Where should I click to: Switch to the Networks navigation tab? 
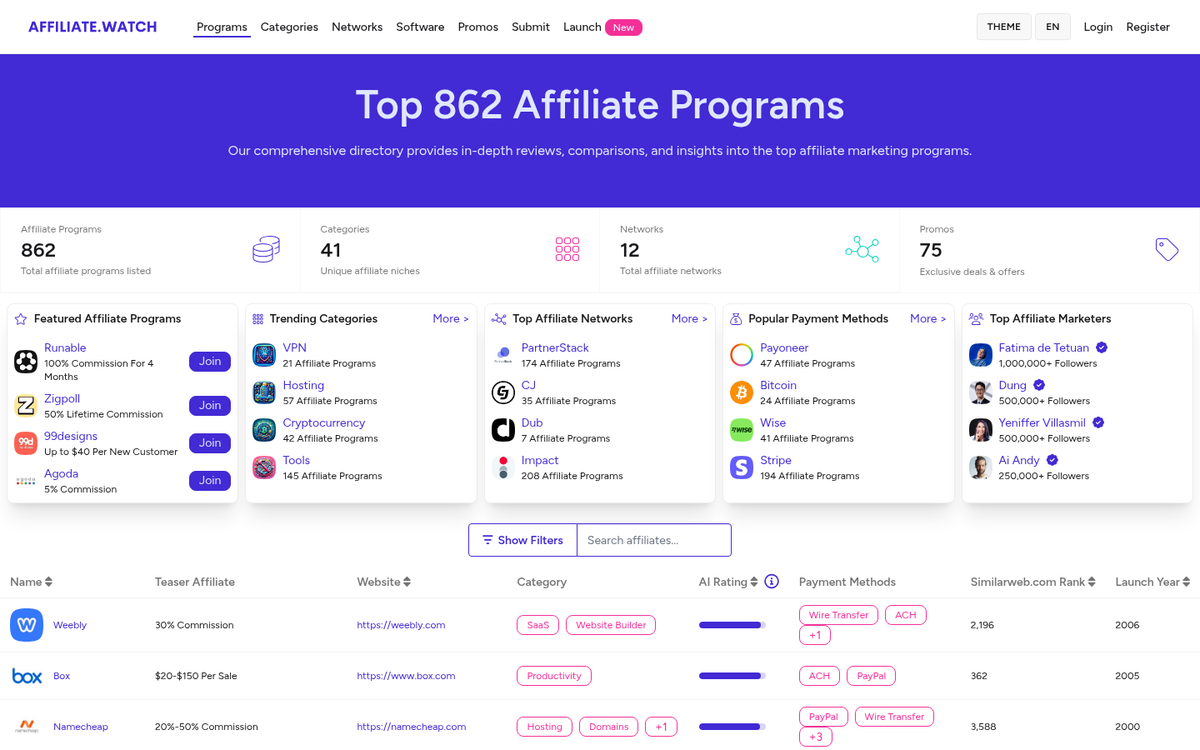coord(357,27)
